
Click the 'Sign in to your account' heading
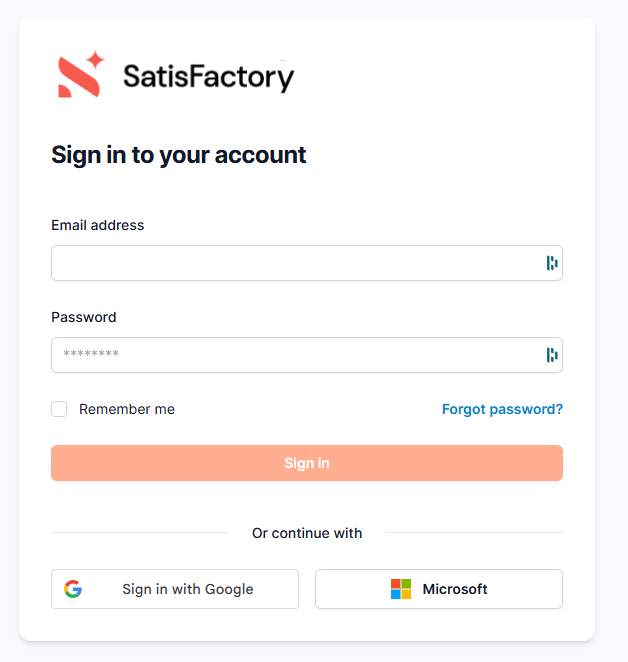click(x=179, y=155)
